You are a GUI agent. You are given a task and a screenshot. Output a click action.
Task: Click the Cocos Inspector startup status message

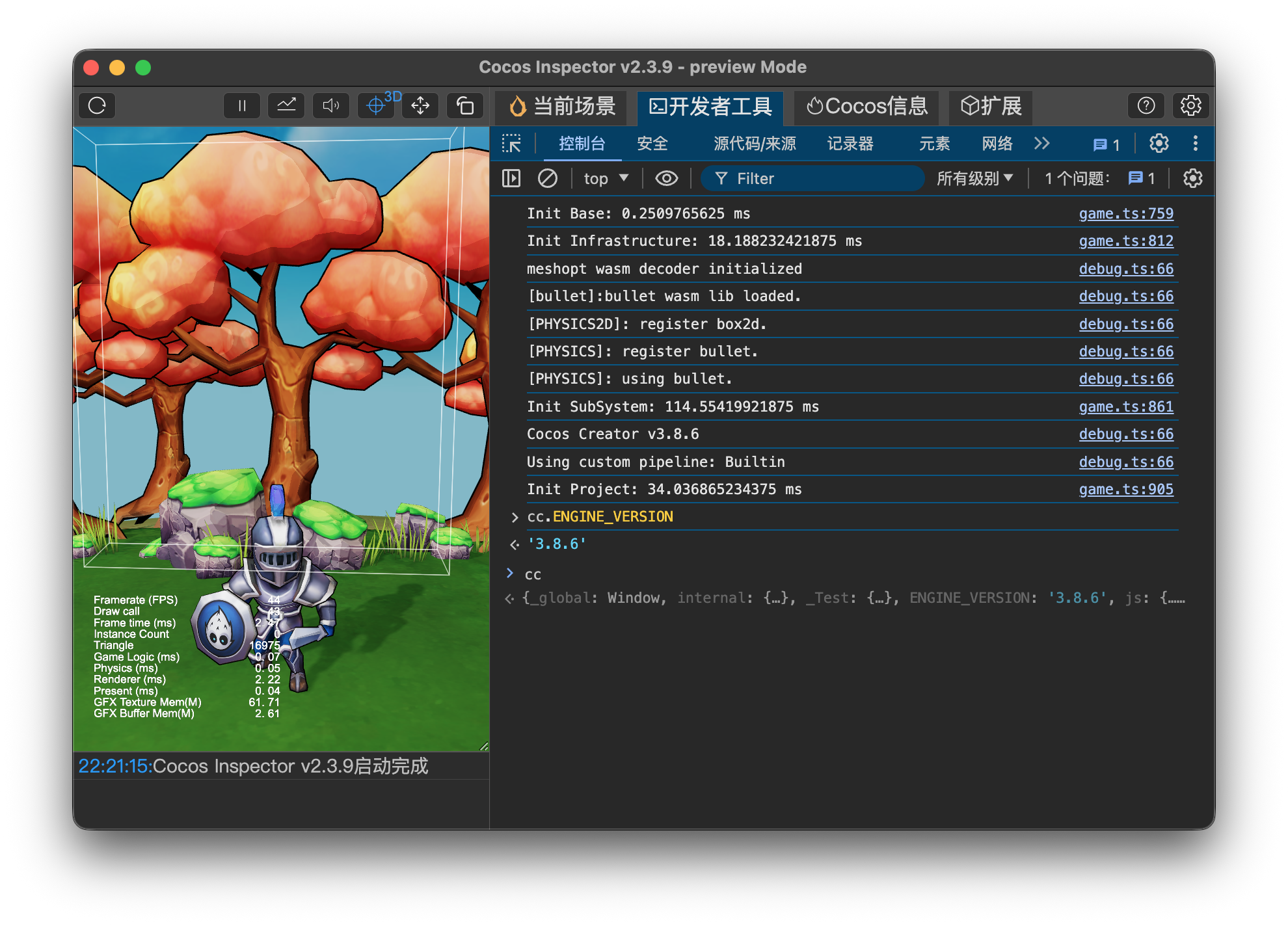[x=253, y=766]
